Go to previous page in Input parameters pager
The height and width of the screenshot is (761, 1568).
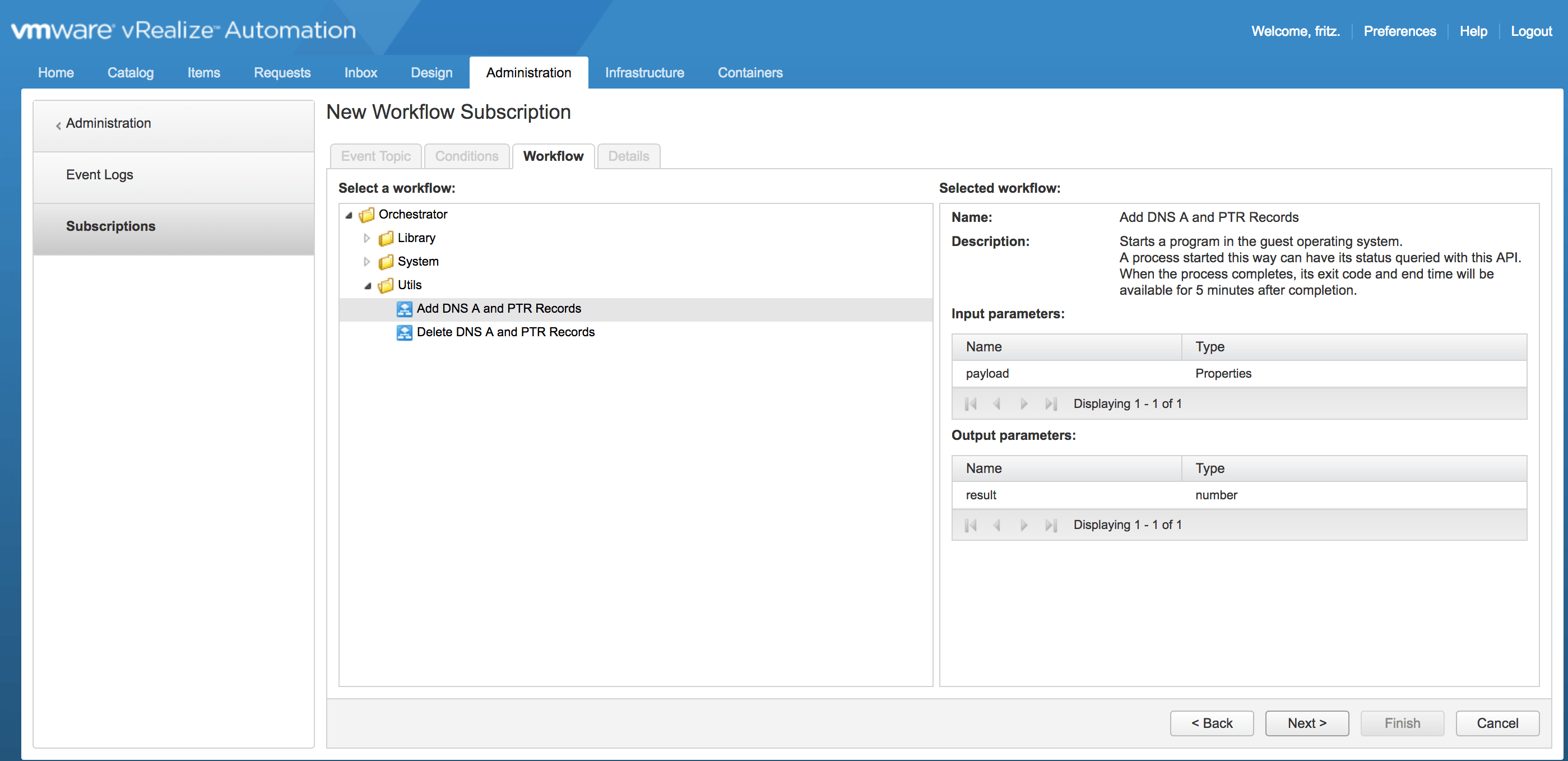point(997,403)
